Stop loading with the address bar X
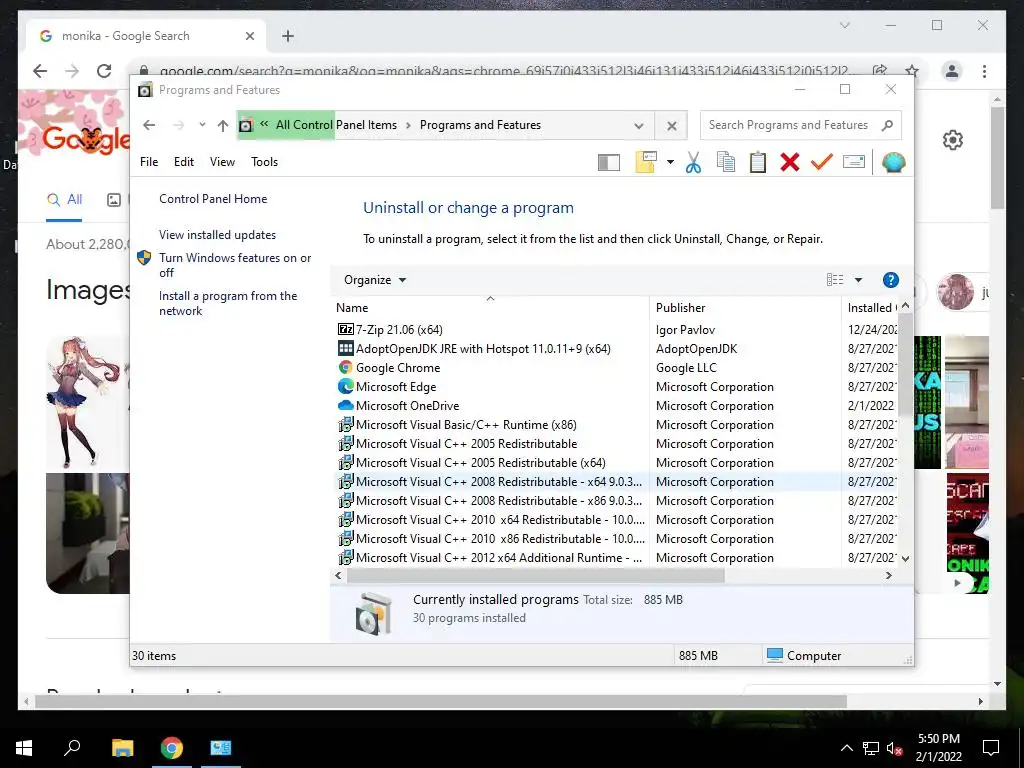Screen dimensions: 1024x768 pyautogui.click(x=671, y=125)
